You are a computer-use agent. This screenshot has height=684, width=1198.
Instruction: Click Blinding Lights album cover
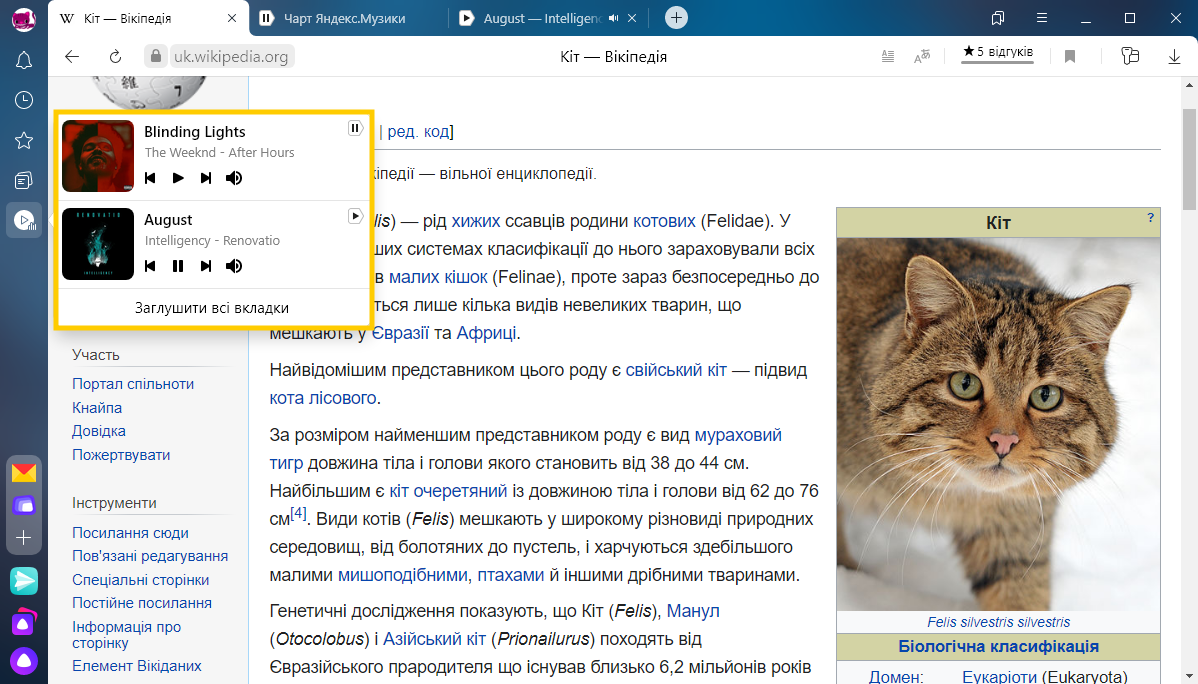(x=98, y=156)
